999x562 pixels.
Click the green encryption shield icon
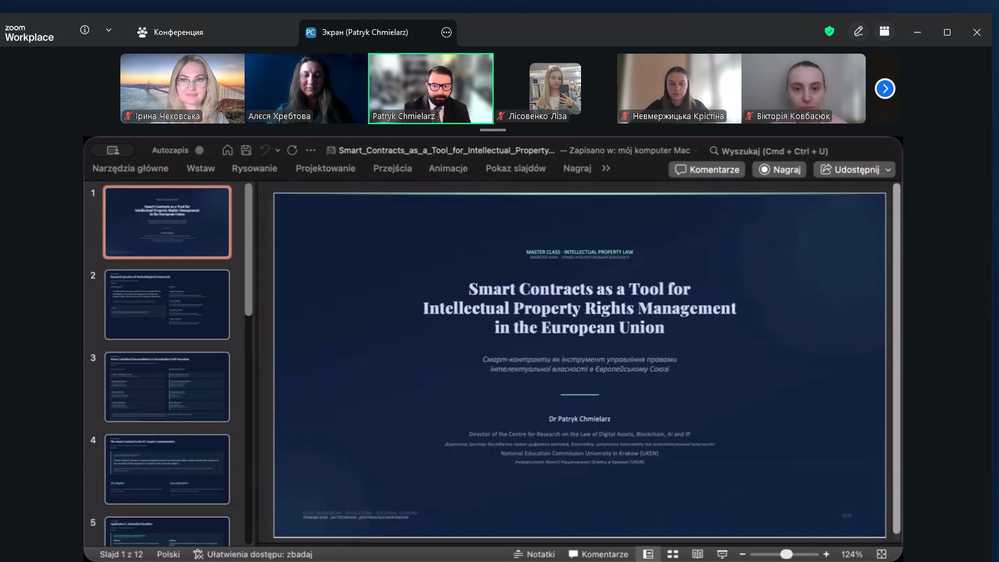pyautogui.click(x=829, y=32)
